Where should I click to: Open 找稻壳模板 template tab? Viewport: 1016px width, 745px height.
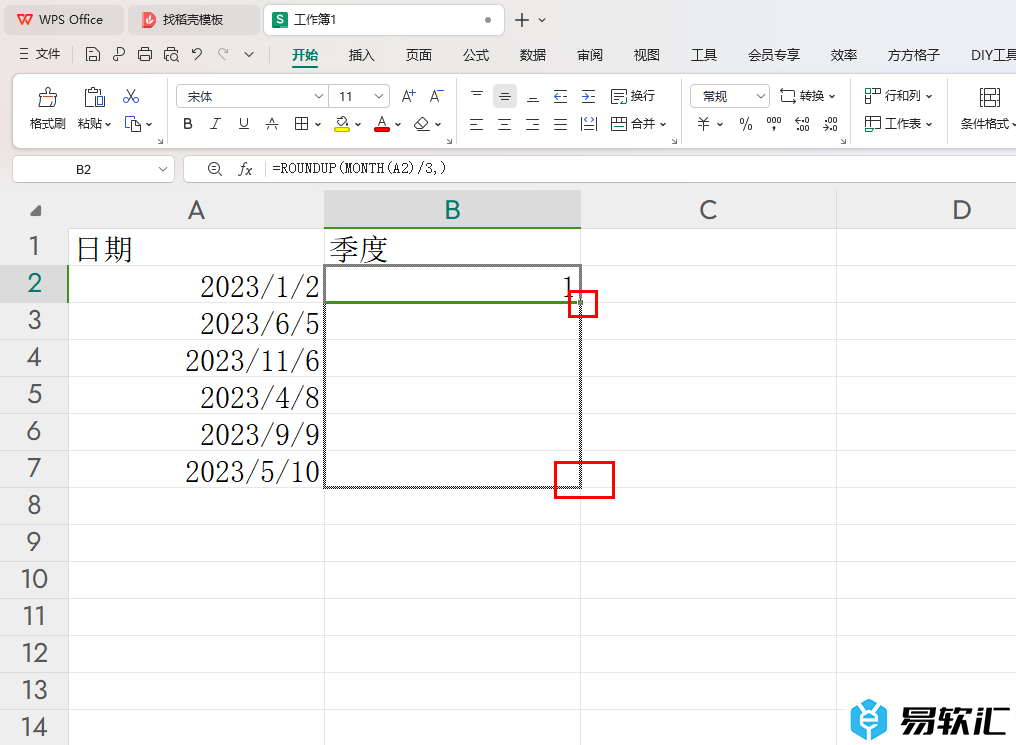coord(193,19)
